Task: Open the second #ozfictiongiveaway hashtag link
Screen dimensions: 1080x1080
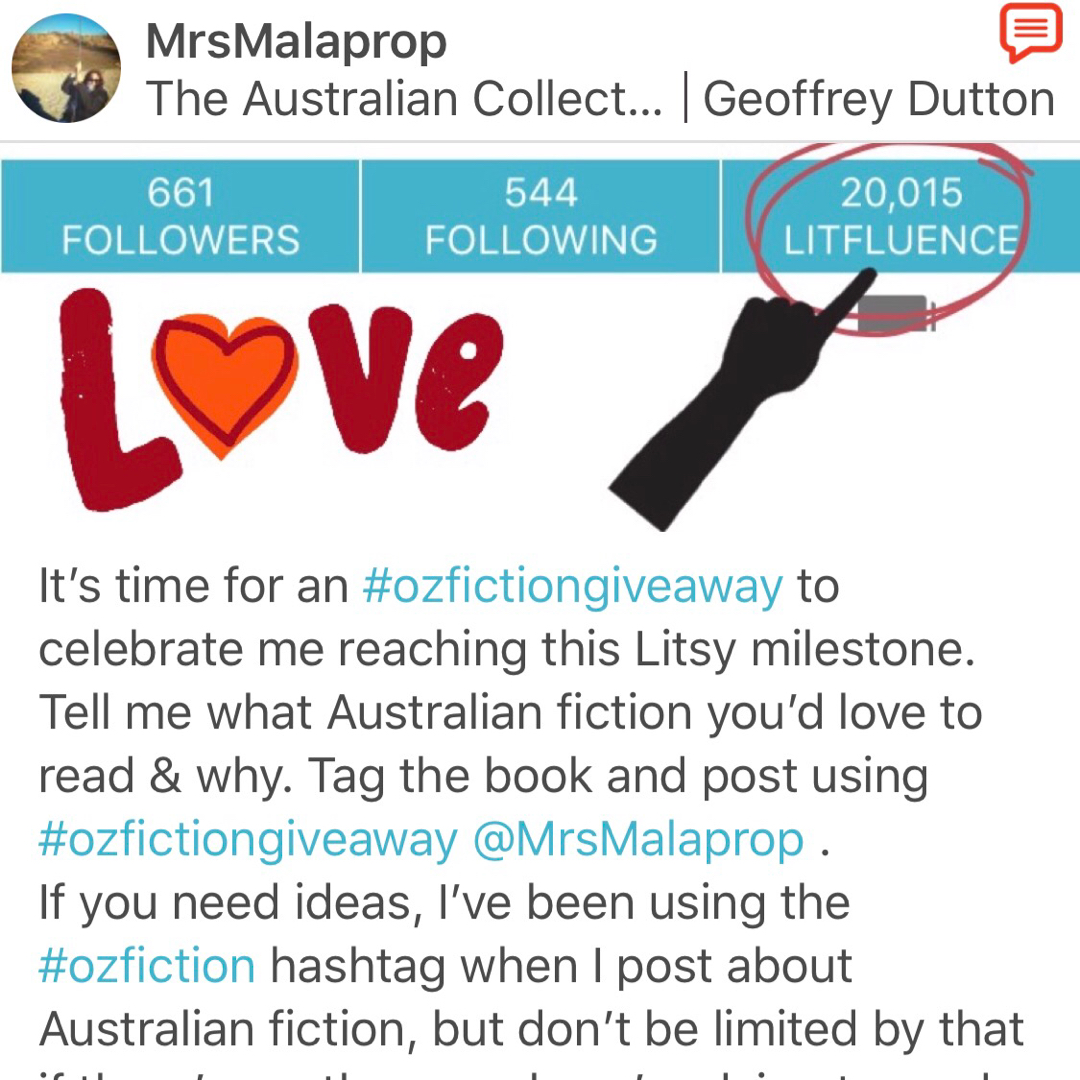Action: [248, 840]
